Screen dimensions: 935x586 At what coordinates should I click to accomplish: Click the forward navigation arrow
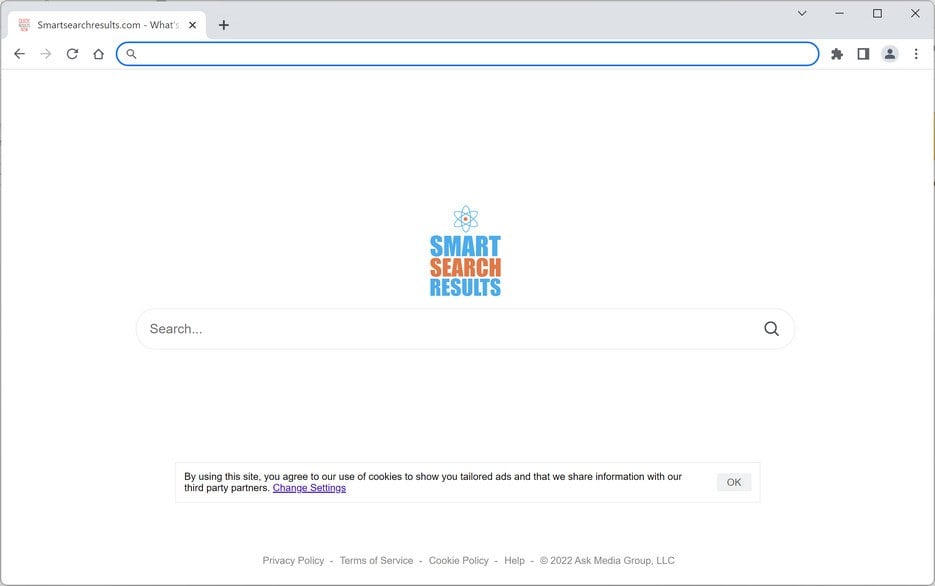tap(46, 54)
